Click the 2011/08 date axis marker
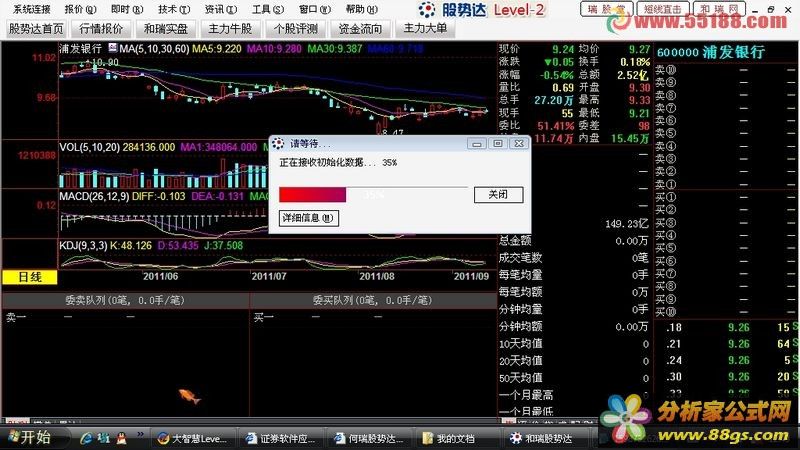The image size is (800, 450). coord(377,276)
